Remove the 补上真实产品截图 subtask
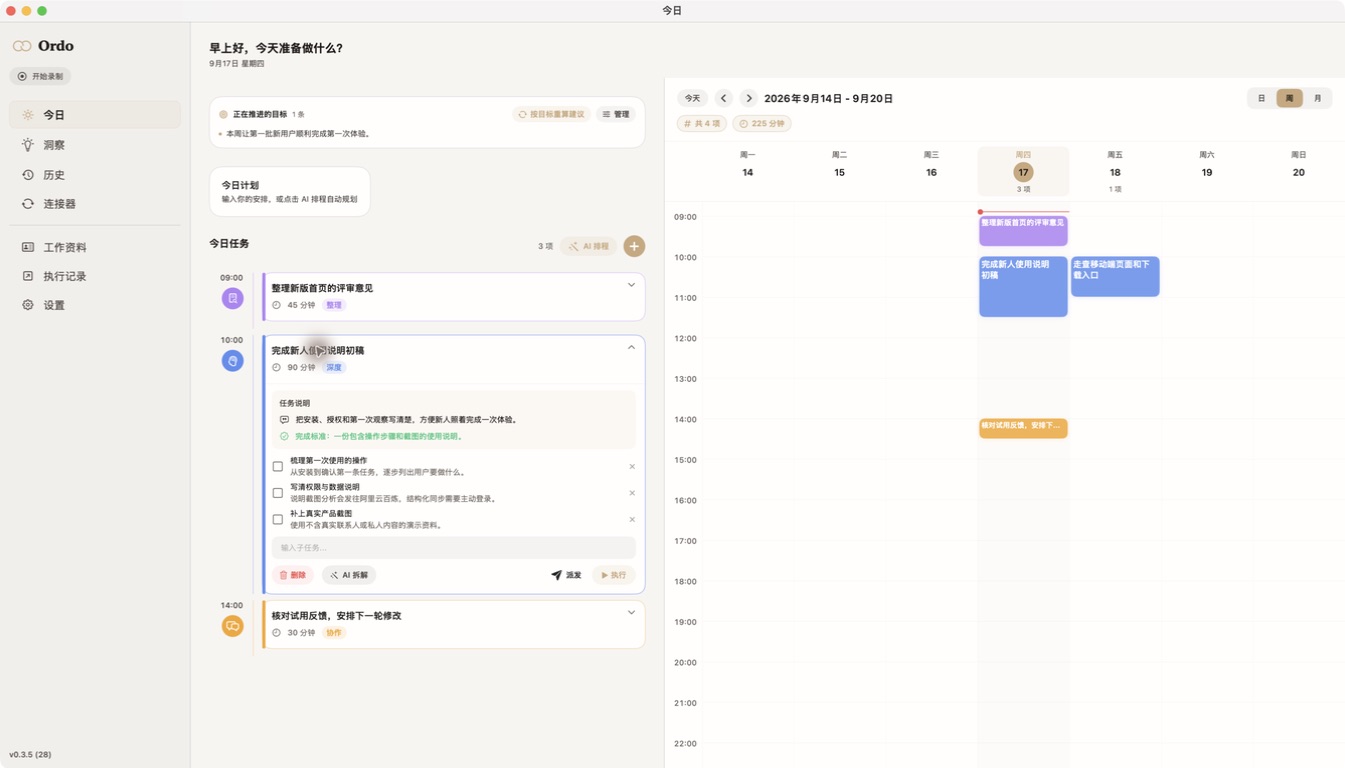The image size is (1345, 768). click(632, 519)
